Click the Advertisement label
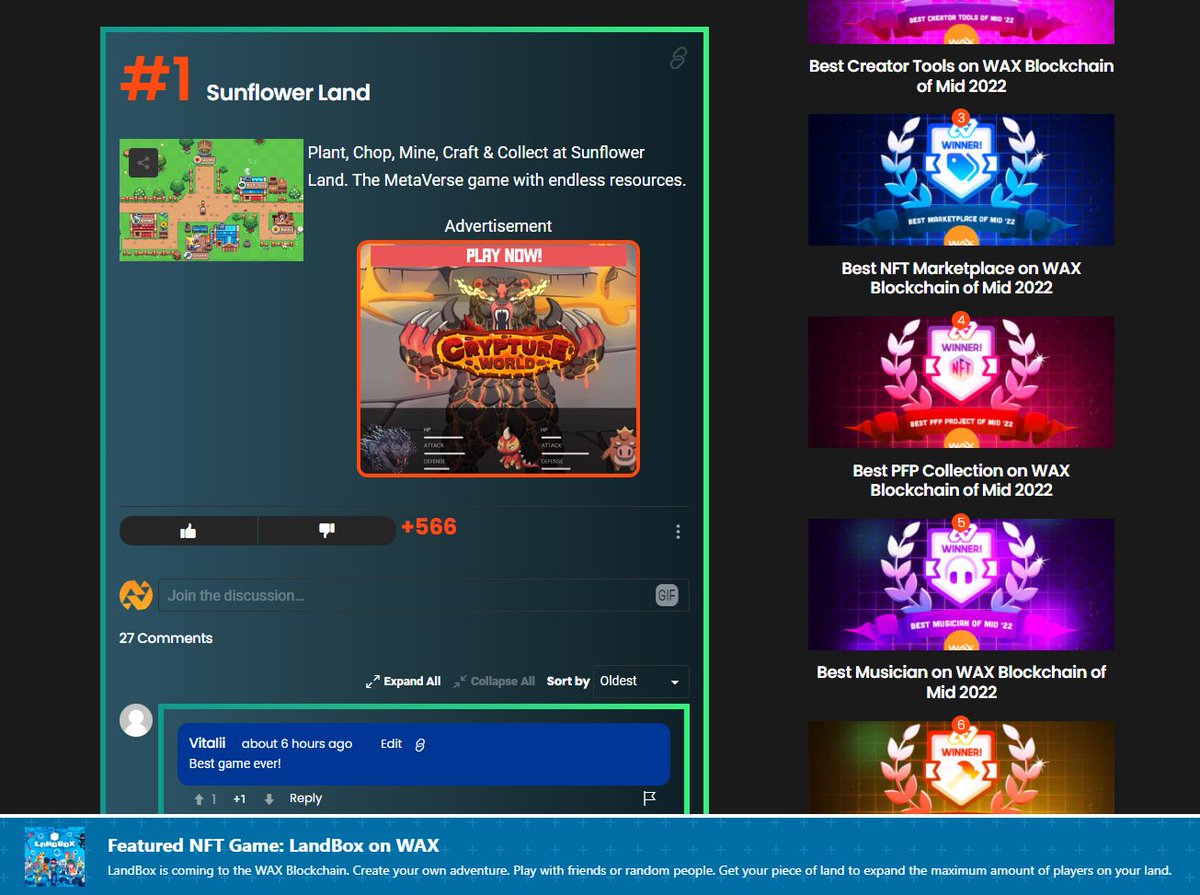 (x=498, y=226)
